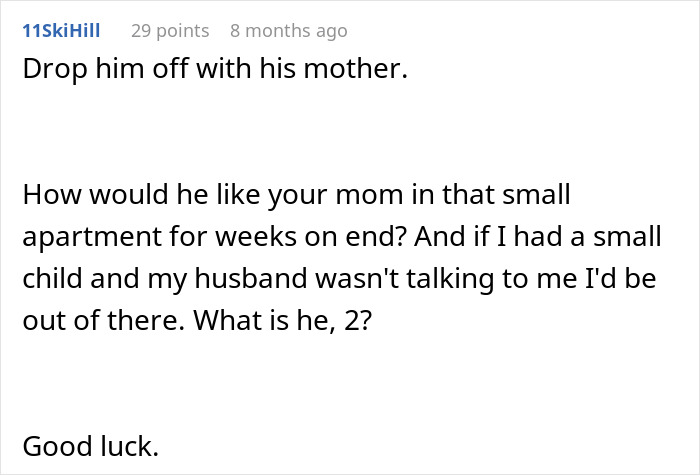Image resolution: width=700 pixels, height=475 pixels.
Task: Open the 8 months ago timestamp
Action: [x=288, y=30]
